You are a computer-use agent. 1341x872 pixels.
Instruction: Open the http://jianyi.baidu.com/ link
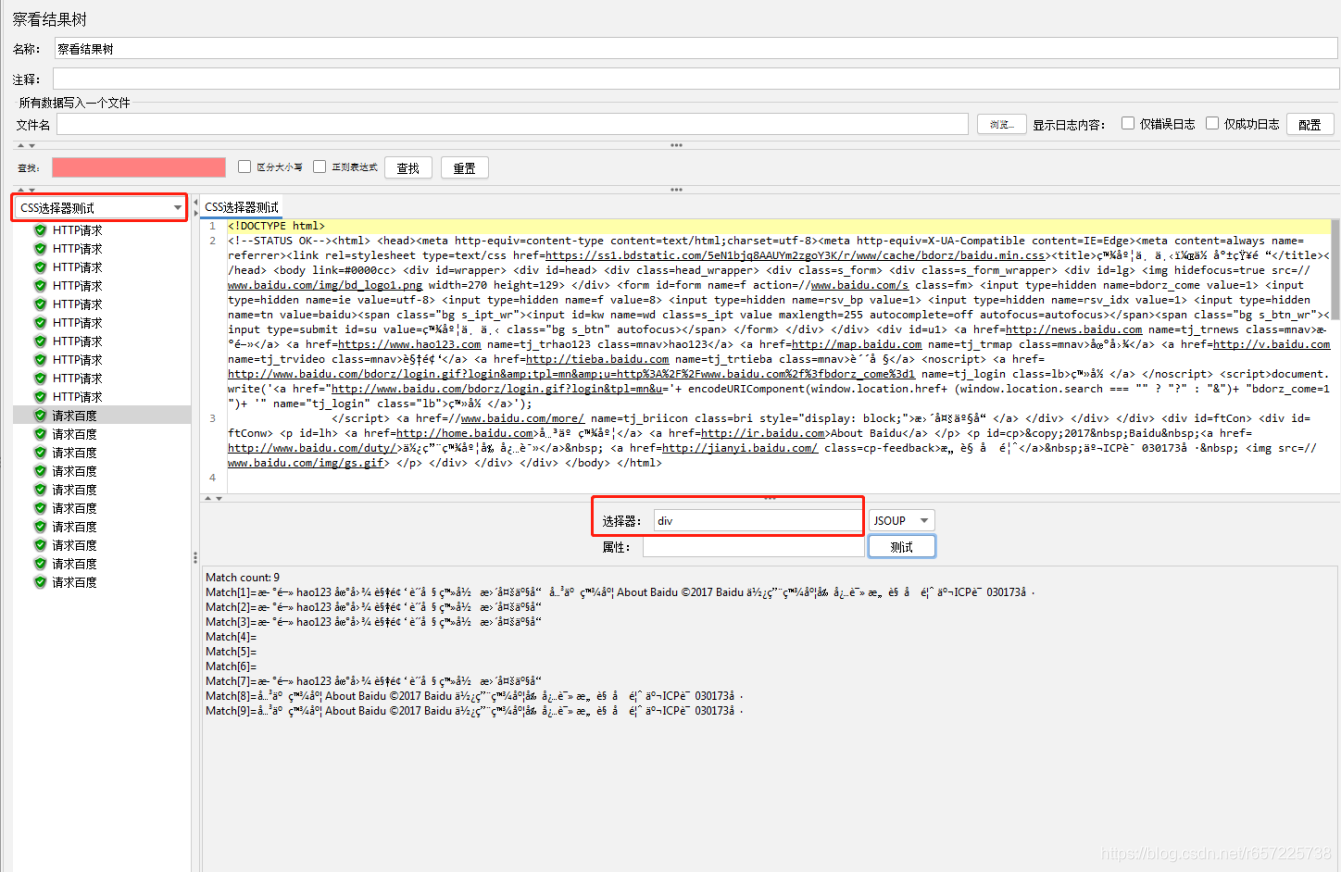point(740,448)
